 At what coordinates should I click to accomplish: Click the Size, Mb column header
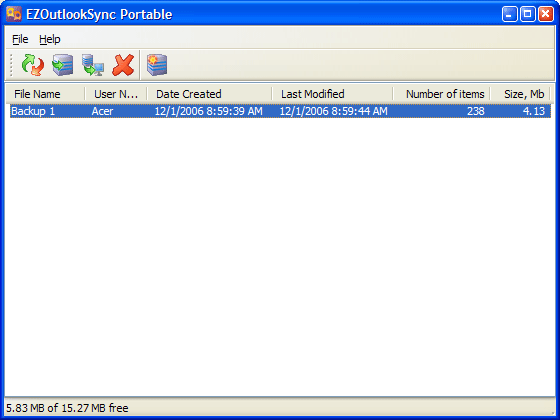[x=520, y=94]
